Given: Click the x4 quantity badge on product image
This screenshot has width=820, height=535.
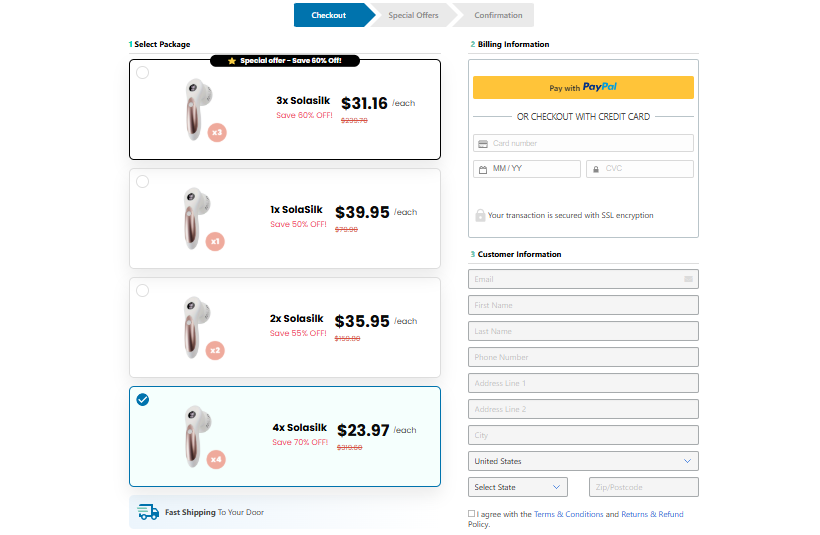Looking at the screenshot, I should [216, 460].
